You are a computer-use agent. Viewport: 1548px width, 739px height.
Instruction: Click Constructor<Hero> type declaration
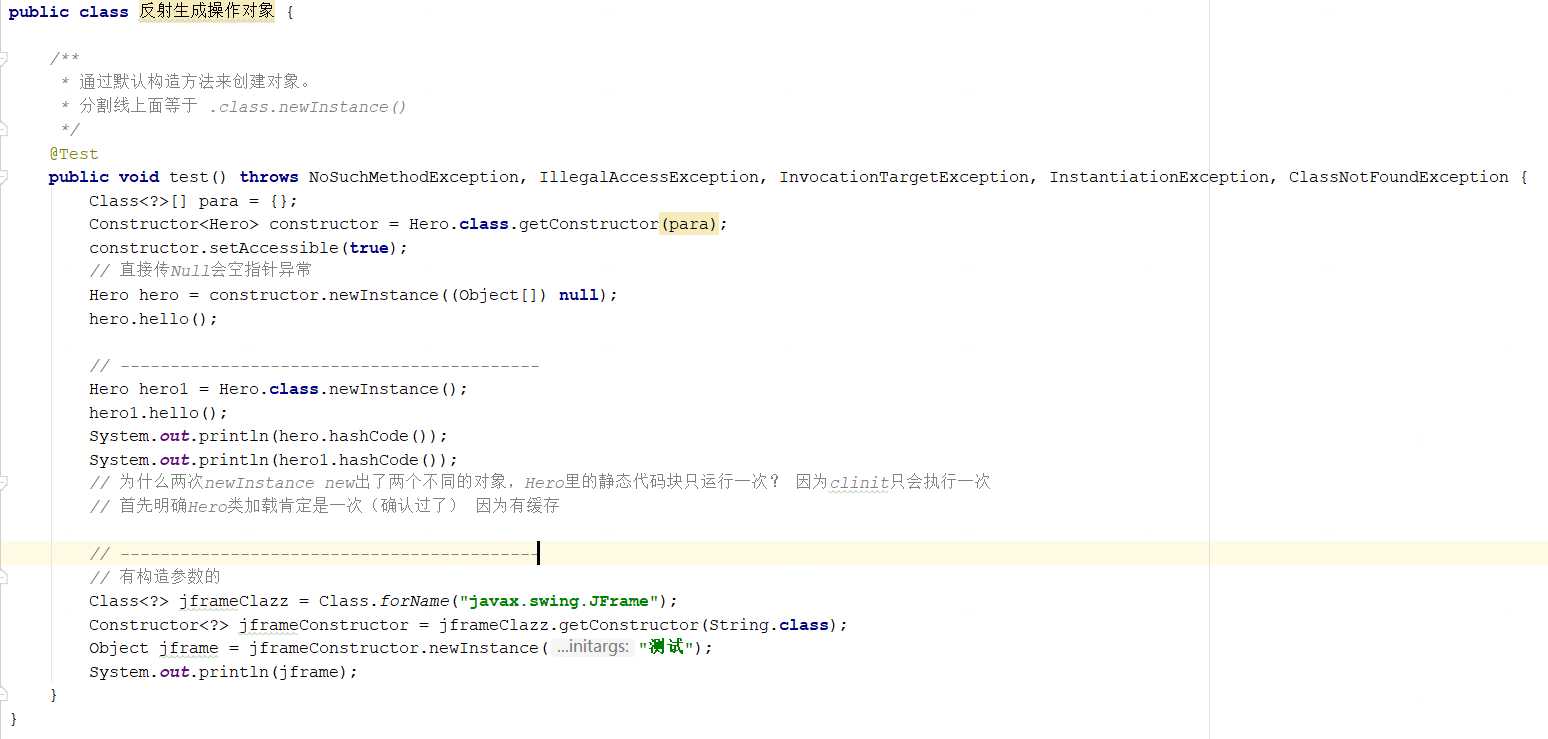(174, 224)
